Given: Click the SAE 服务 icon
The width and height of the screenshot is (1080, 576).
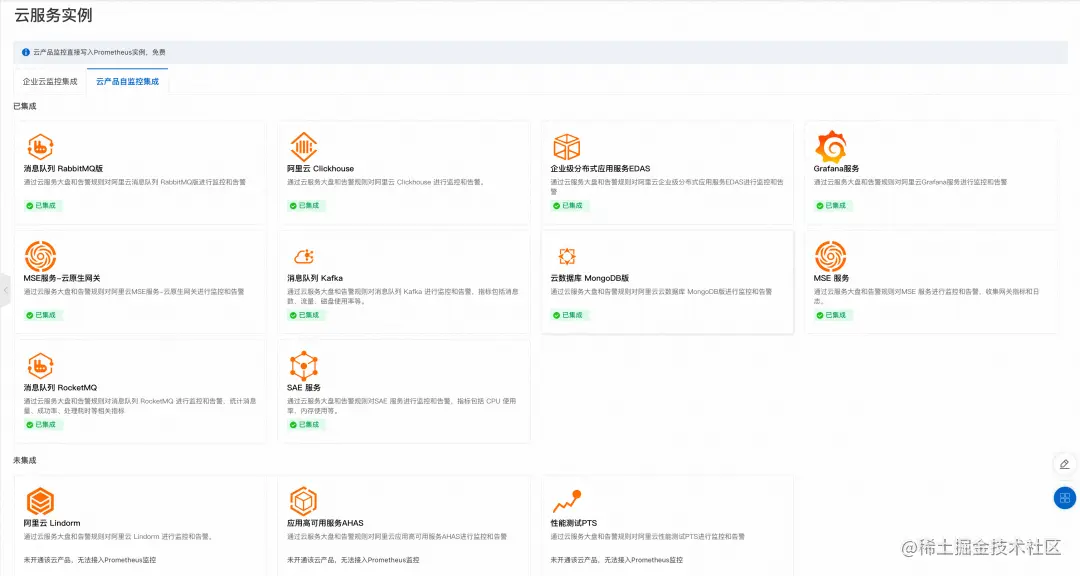Looking at the screenshot, I should pos(303,366).
